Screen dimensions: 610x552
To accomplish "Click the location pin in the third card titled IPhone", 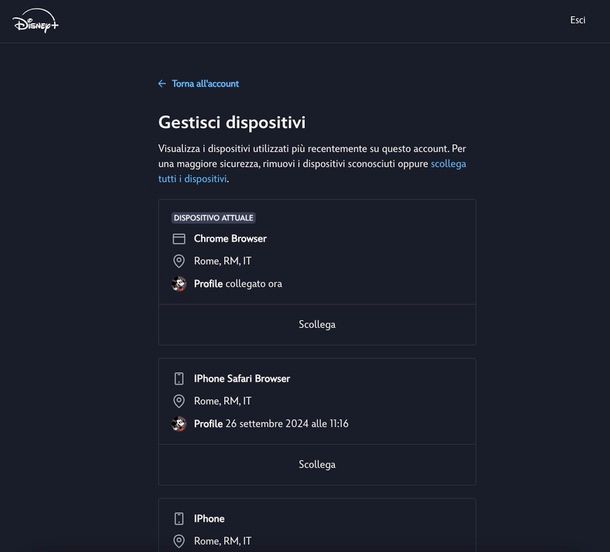I will 179,541.
